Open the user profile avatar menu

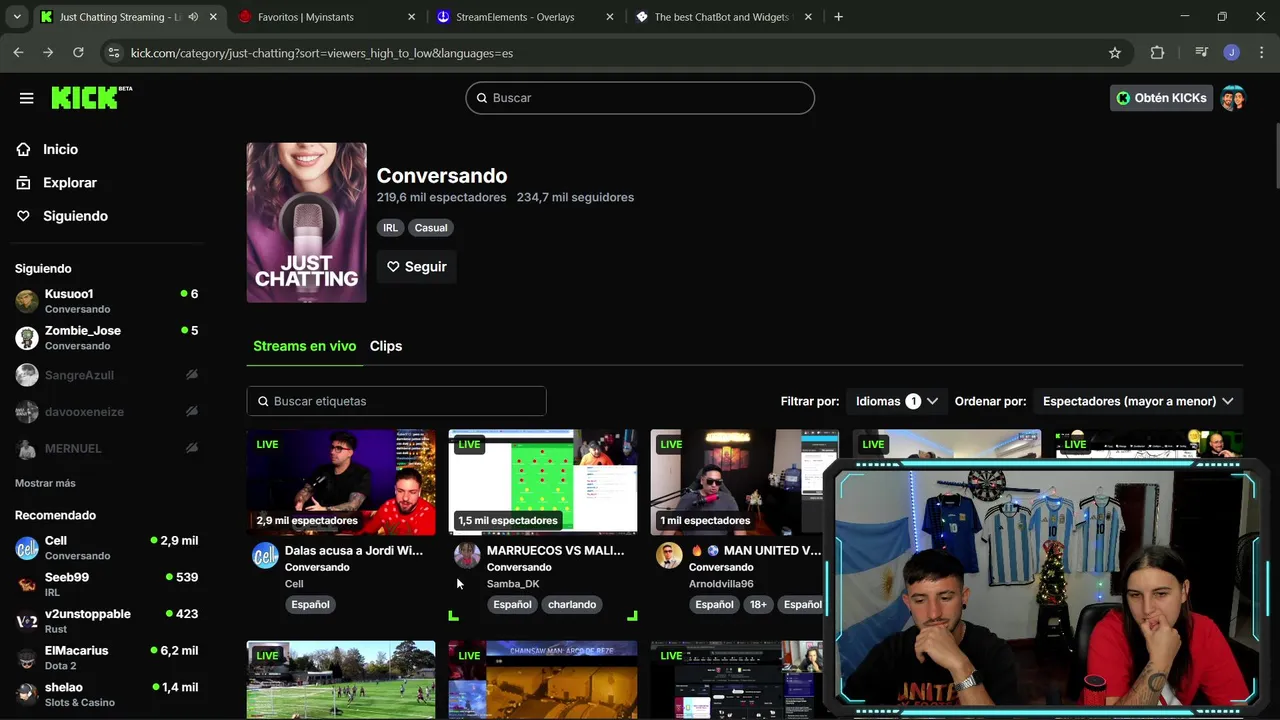coord(1233,98)
